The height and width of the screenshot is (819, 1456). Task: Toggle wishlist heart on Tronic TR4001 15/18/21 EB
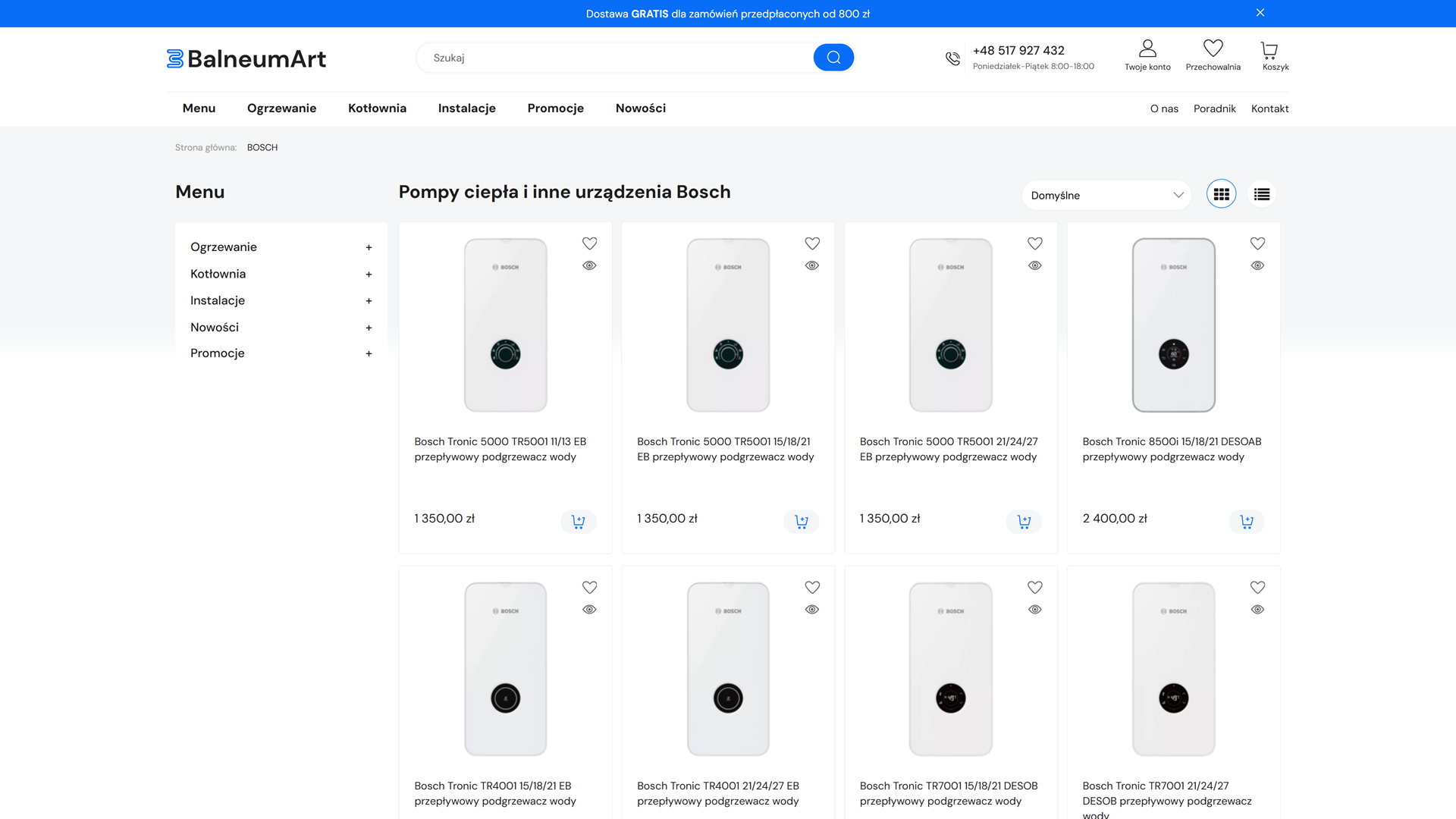click(589, 588)
